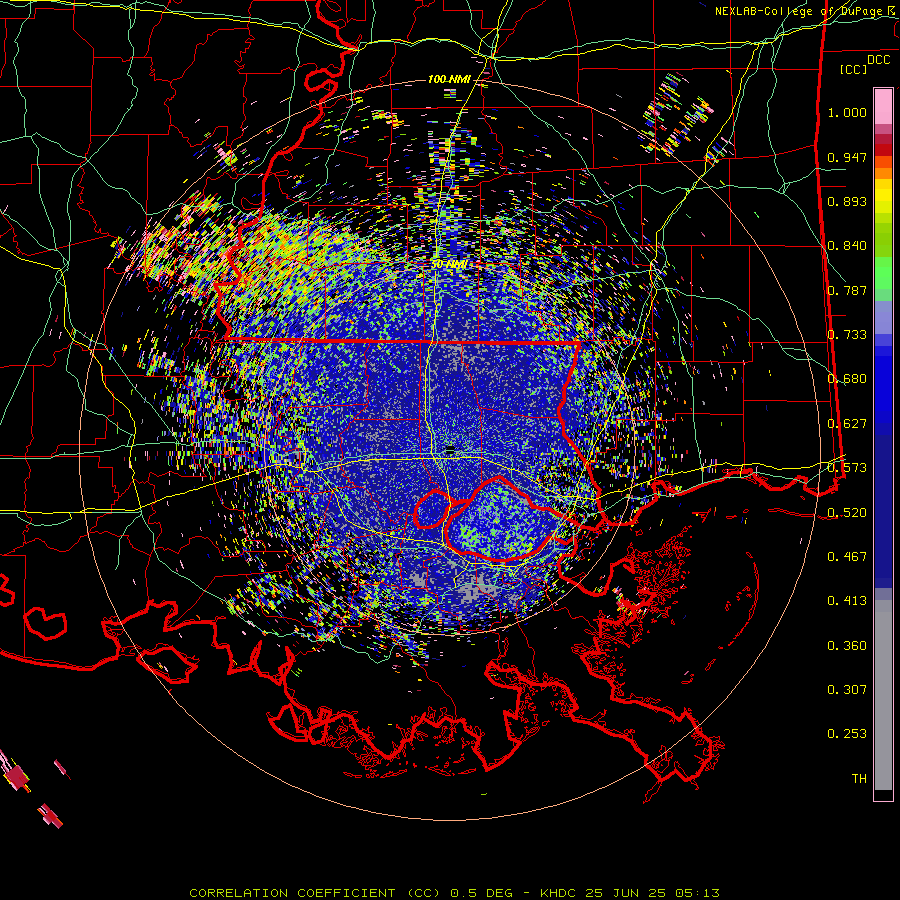The width and height of the screenshot is (900, 900).
Task: Pick the bright green color bar segment
Action: point(883,273)
